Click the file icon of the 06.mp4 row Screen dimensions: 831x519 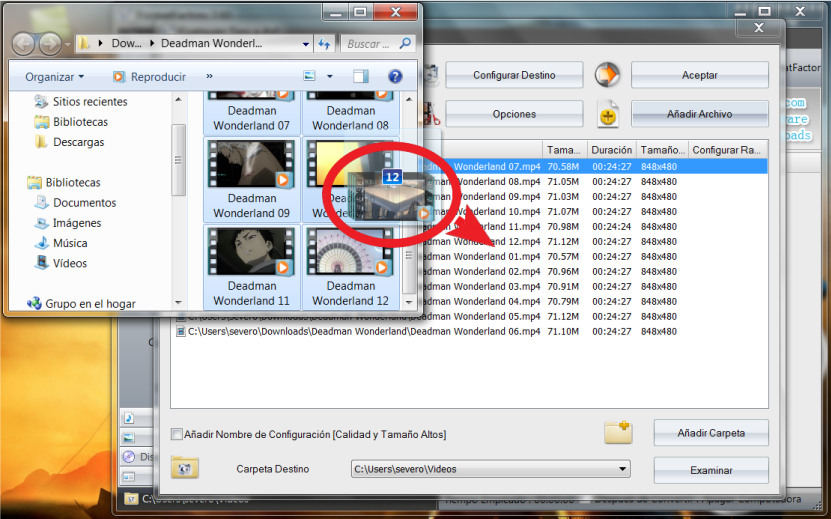(180, 331)
